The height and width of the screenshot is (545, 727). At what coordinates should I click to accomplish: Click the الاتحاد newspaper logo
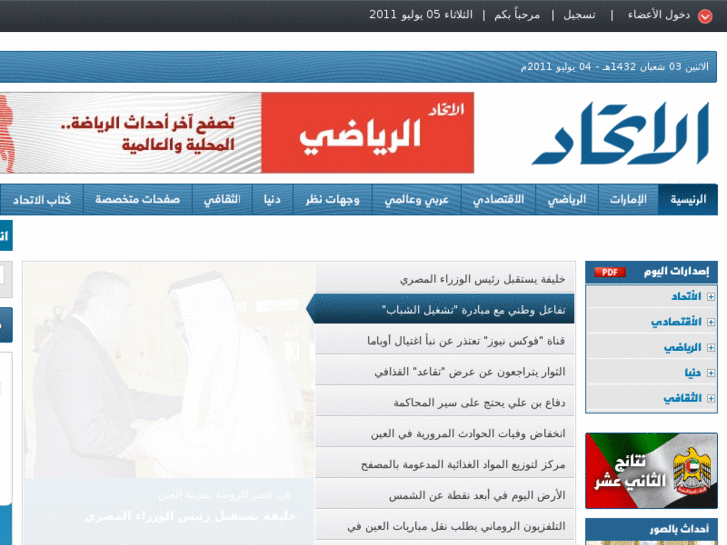click(x=621, y=134)
